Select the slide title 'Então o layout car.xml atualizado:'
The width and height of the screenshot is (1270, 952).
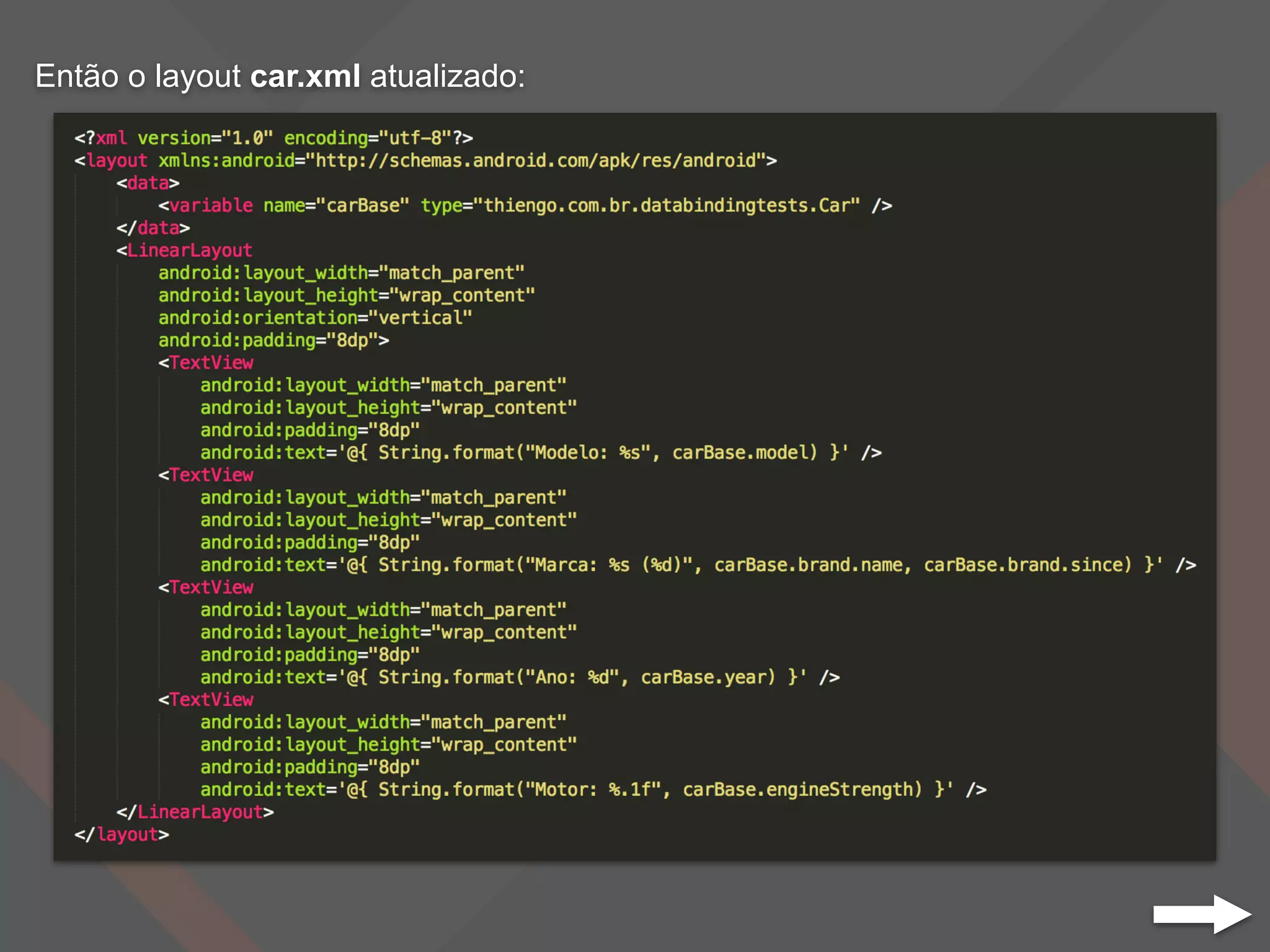pyautogui.click(x=280, y=77)
